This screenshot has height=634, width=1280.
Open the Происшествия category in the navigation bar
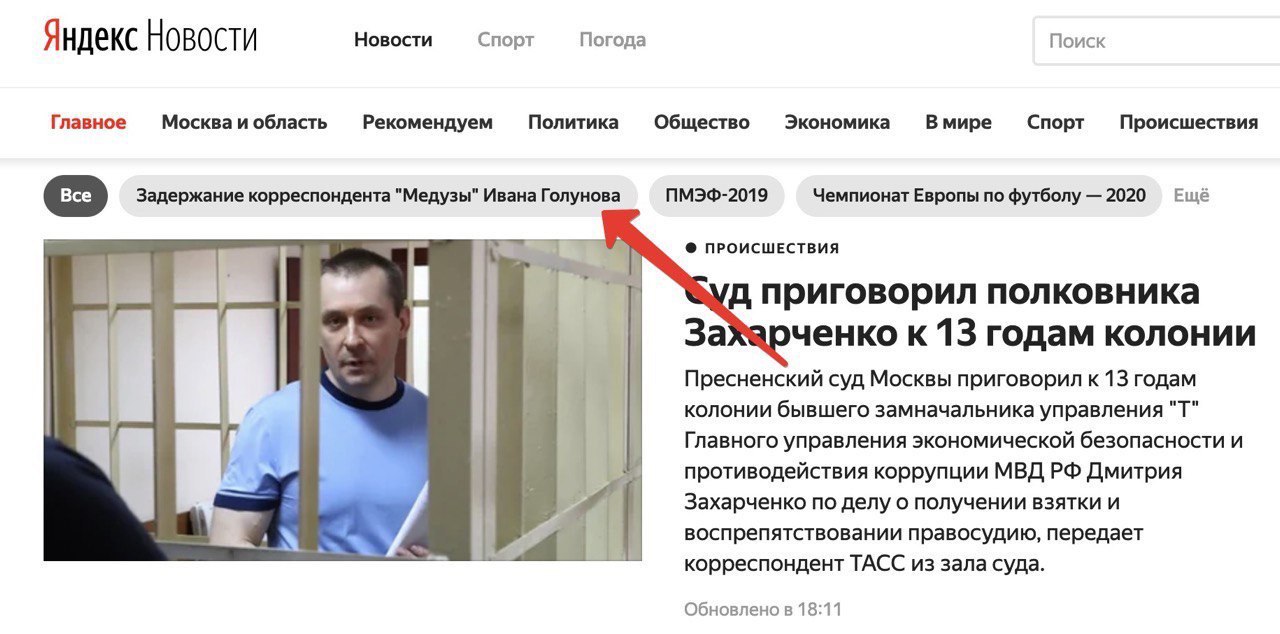coord(1188,122)
